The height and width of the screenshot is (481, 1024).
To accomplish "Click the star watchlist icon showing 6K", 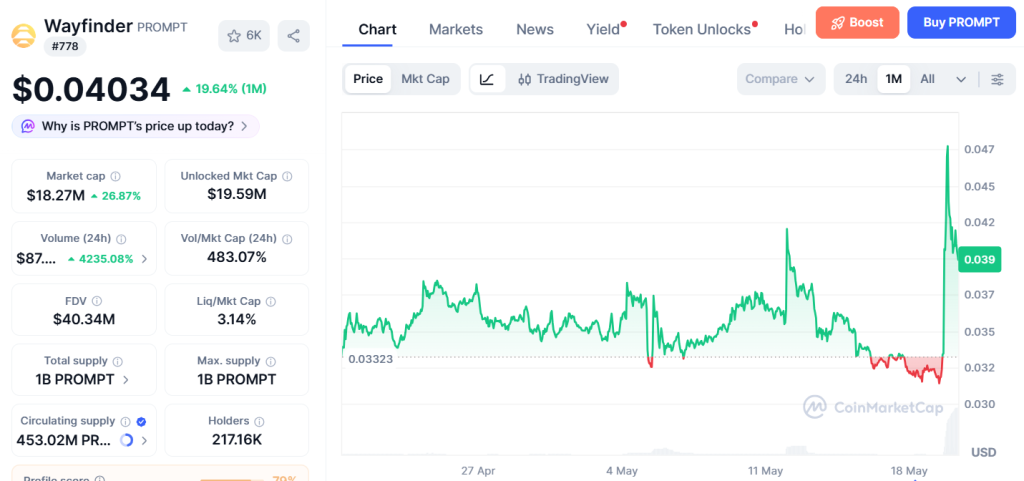I will (x=244, y=36).
